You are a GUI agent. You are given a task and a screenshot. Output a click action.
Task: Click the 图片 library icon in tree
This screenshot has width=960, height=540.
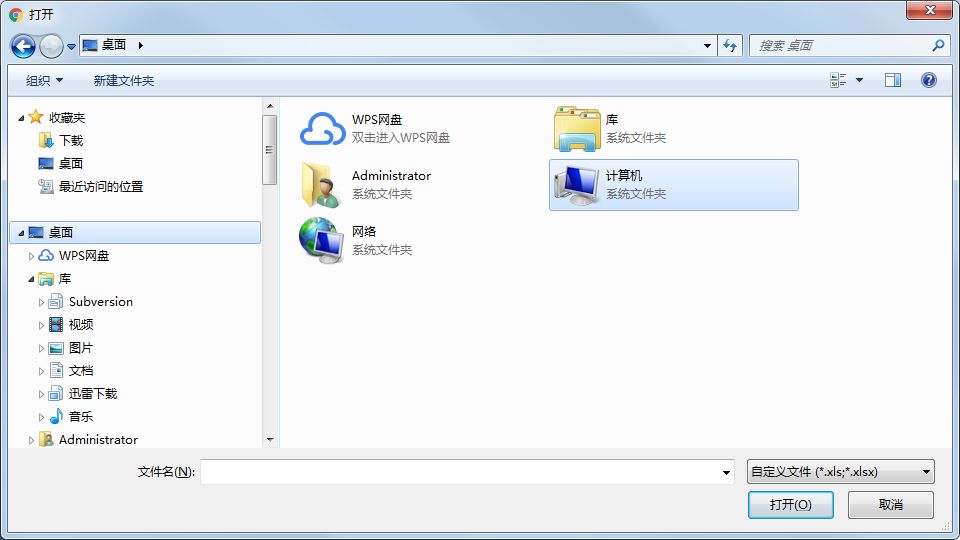[x=56, y=348]
